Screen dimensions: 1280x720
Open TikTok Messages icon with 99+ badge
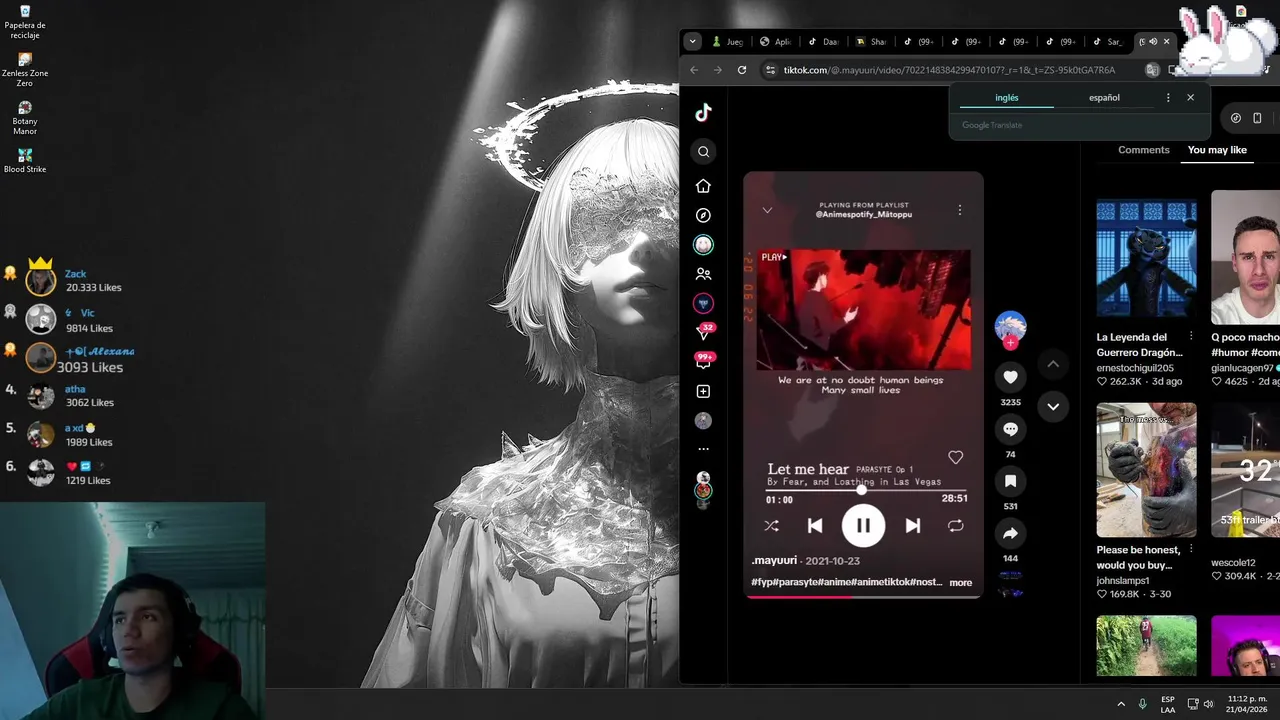tap(704, 361)
